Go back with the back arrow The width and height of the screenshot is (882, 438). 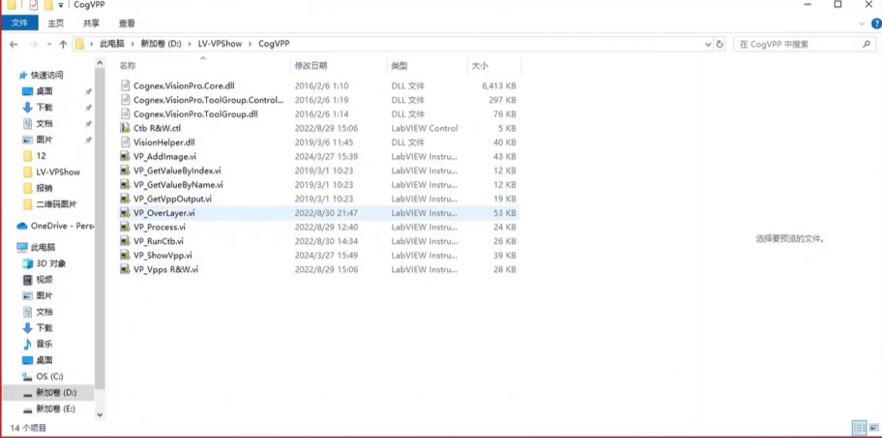[x=14, y=44]
